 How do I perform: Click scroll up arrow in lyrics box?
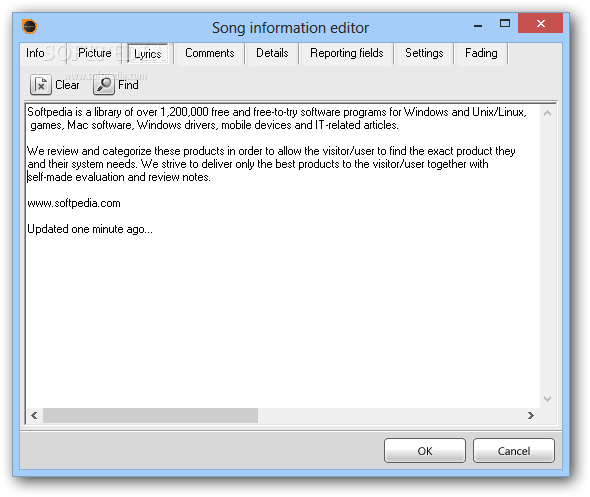[x=547, y=113]
